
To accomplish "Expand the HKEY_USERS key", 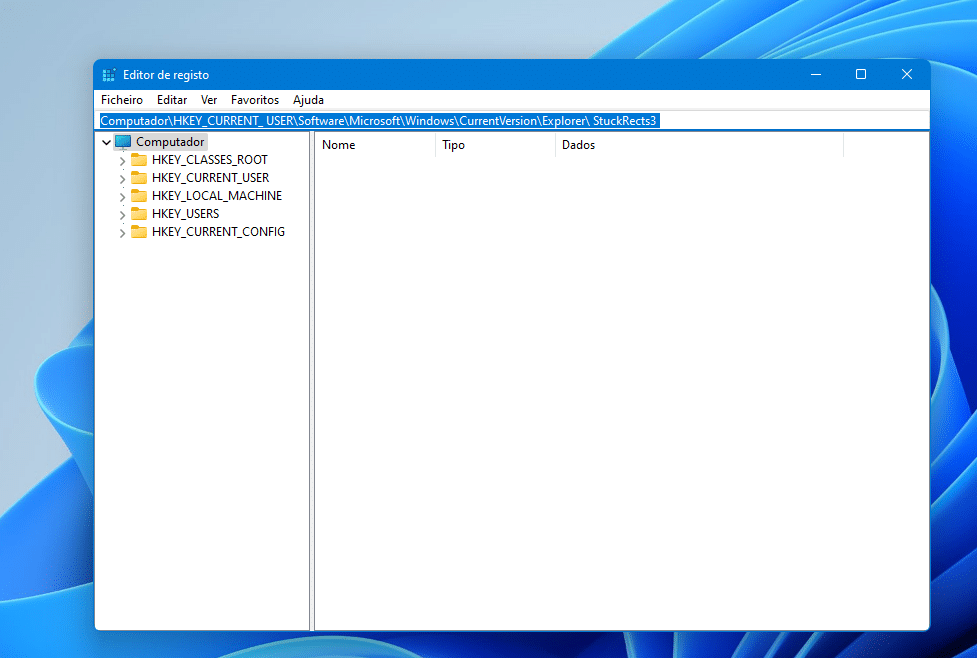I will 122,215.
